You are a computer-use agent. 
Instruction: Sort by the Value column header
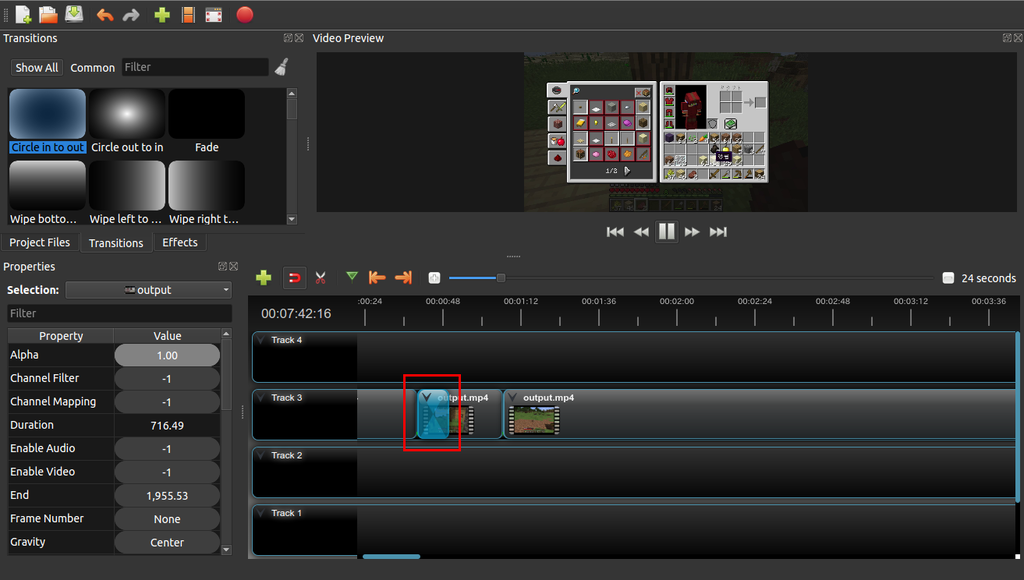point(167,336)
